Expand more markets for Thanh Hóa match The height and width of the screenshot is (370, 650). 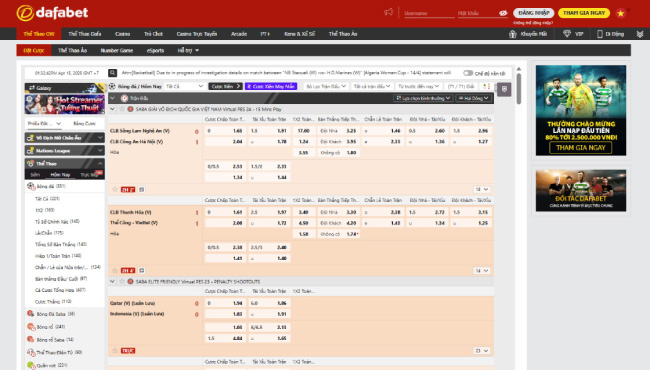(x=482, y=271)
